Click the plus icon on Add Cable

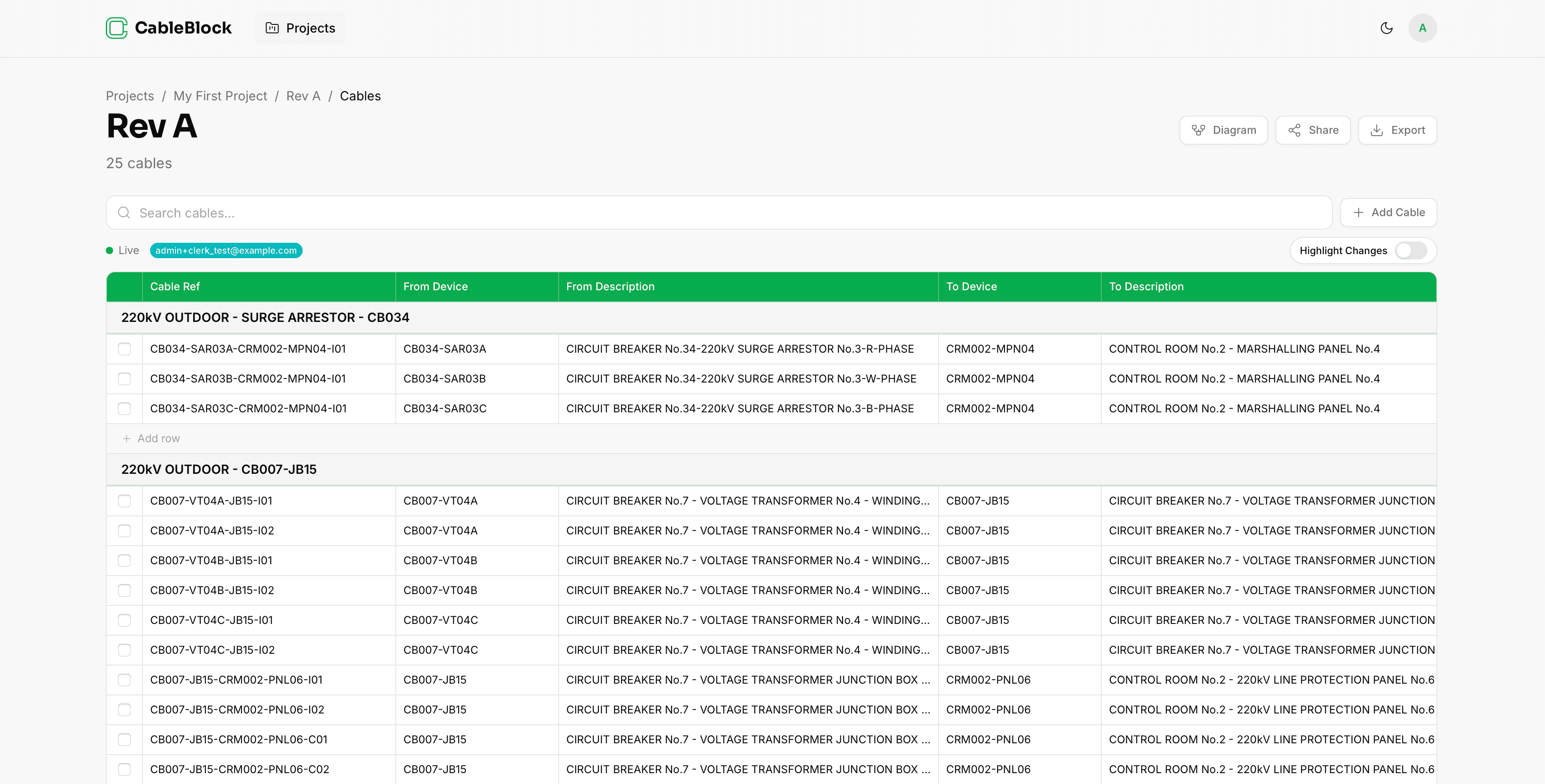[1358, 212]
